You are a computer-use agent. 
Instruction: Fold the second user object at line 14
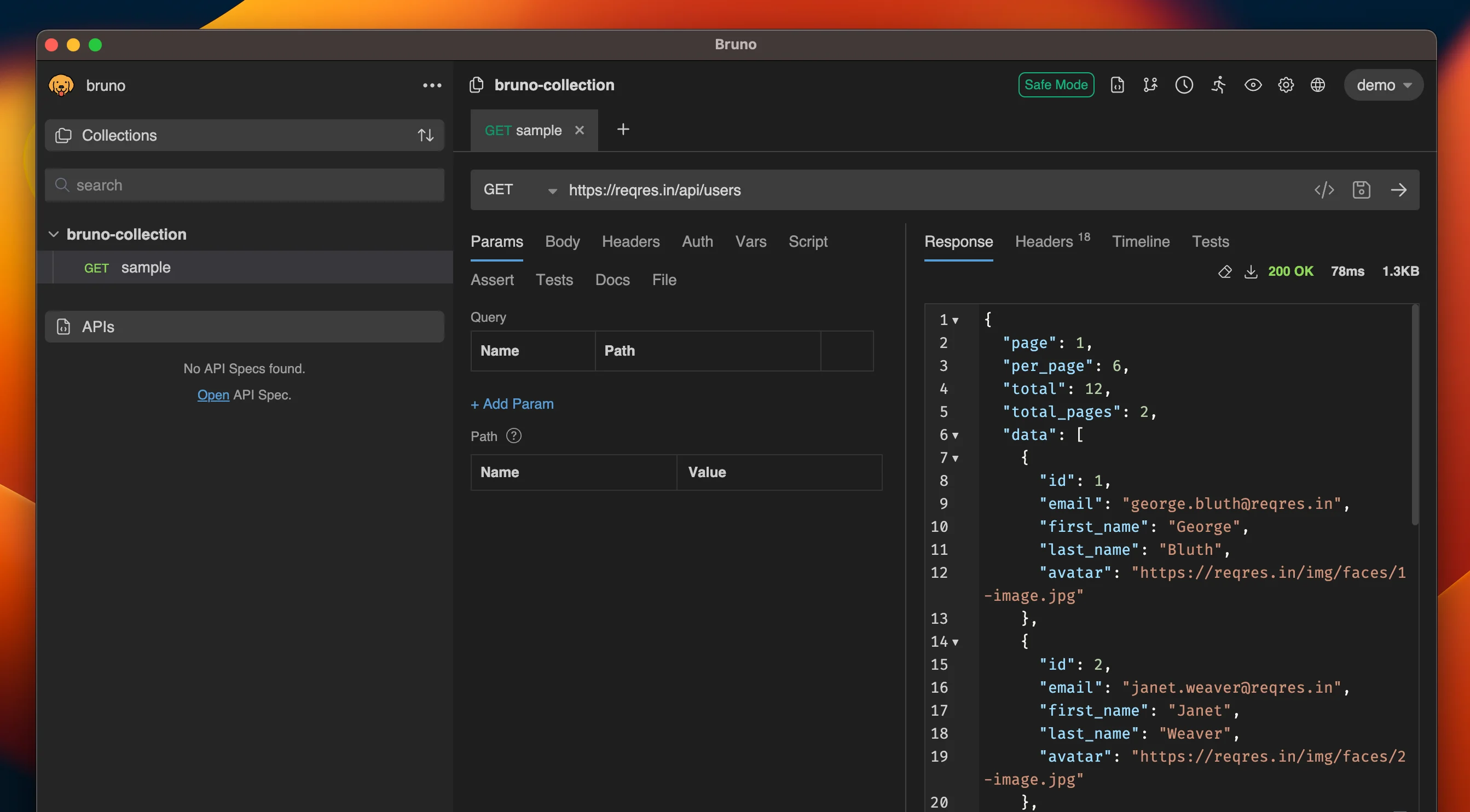pos(955,642)
